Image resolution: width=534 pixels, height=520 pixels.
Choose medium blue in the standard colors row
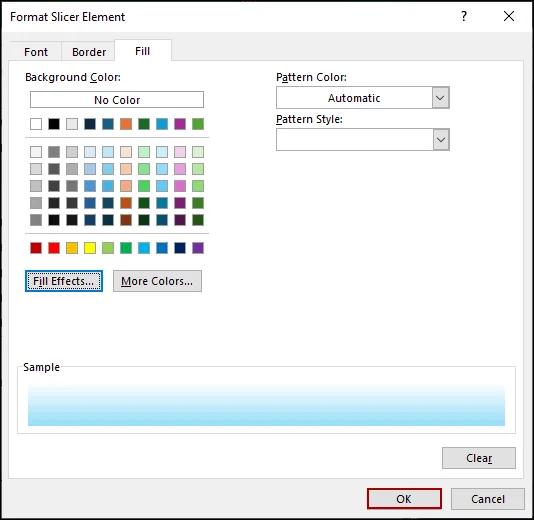162,248
